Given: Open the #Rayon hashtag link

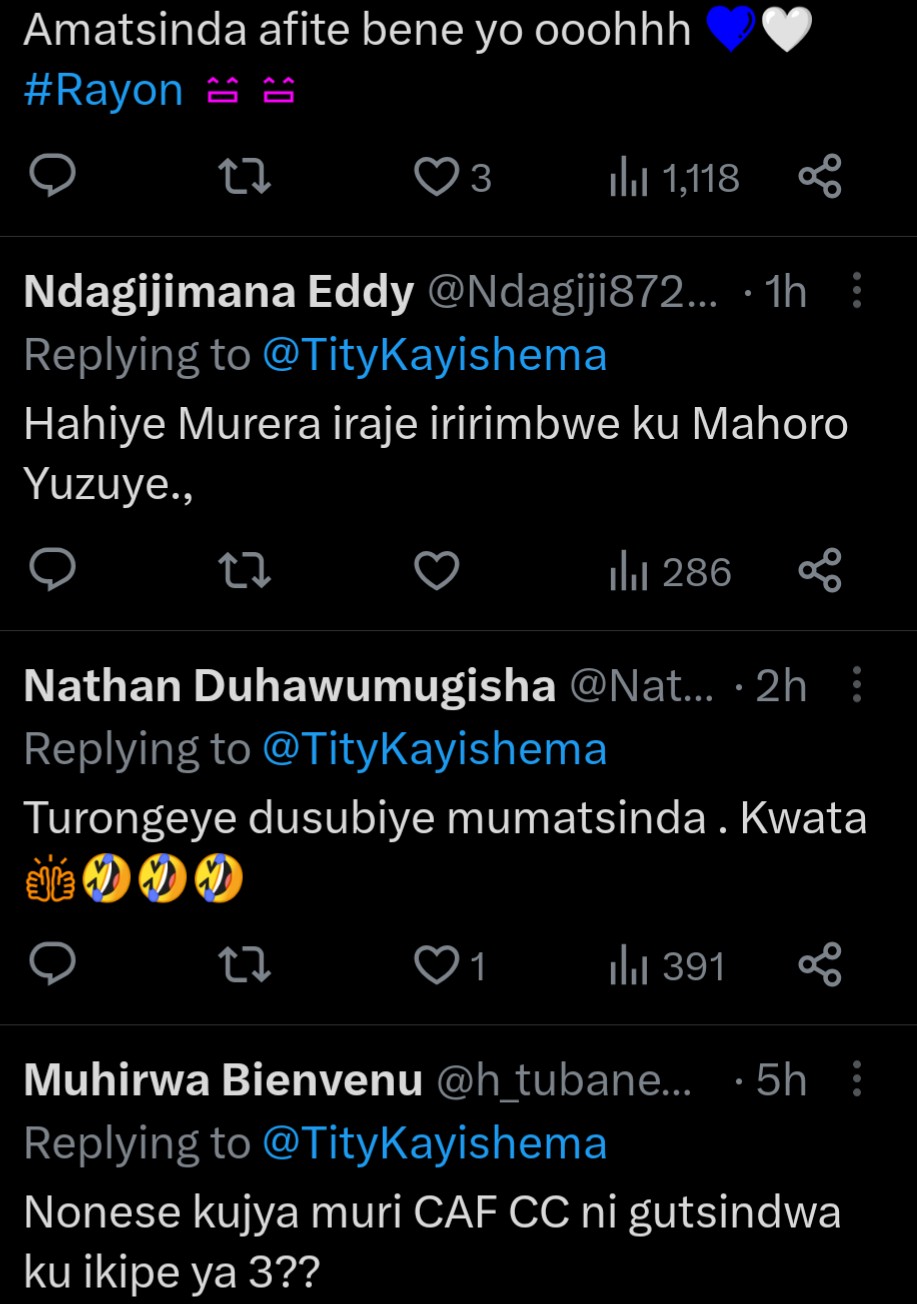Looking at the screenshot, I should [x=103, y=90].
